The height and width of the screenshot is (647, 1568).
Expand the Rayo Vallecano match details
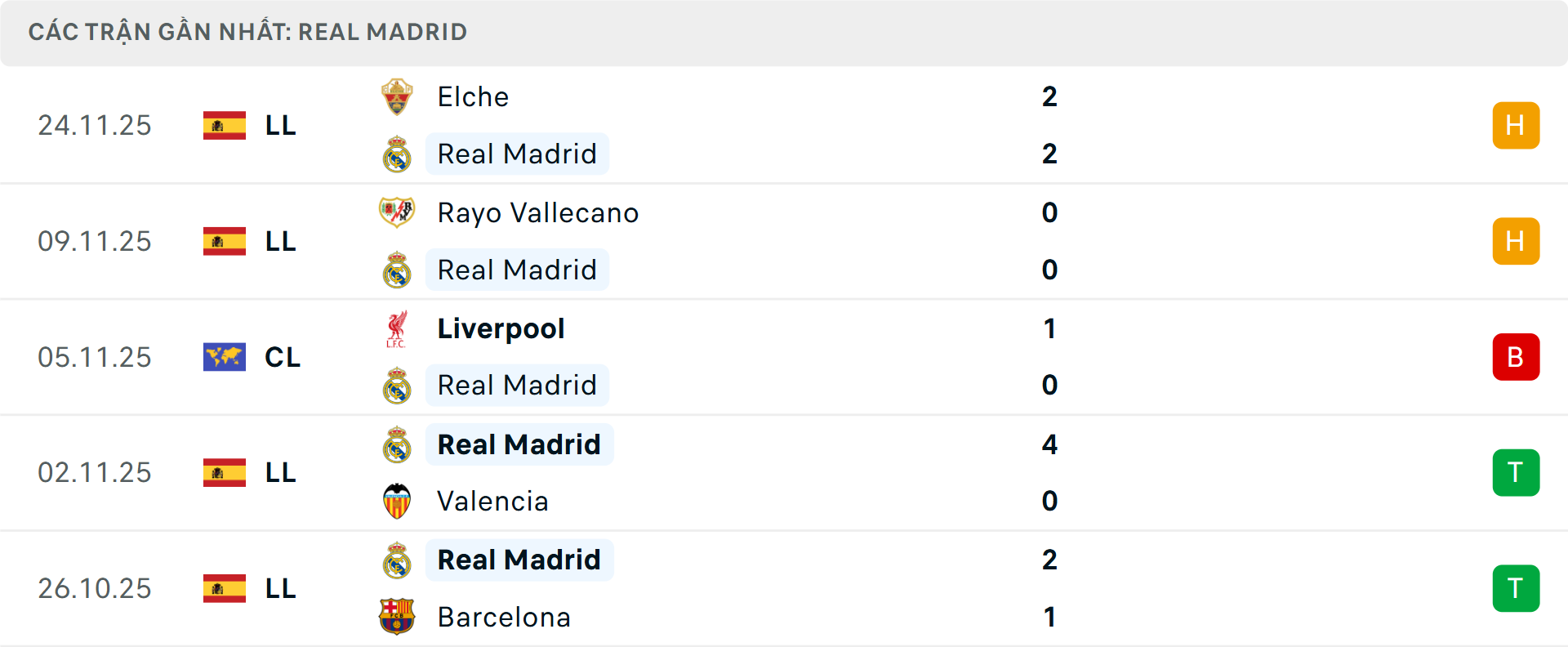coord(784,241)
